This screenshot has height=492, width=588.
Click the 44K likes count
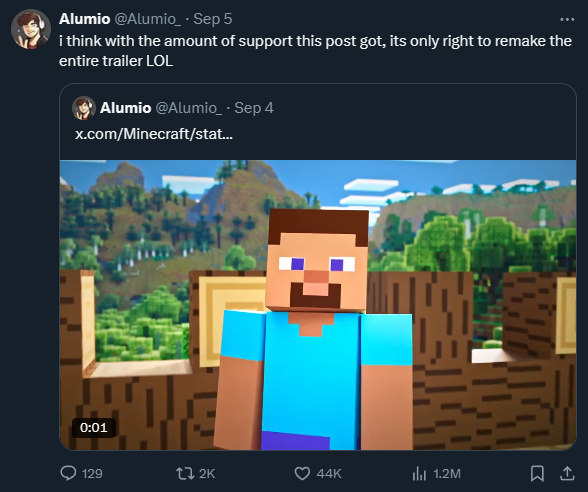pyautogui.click(x=329, y=474)
